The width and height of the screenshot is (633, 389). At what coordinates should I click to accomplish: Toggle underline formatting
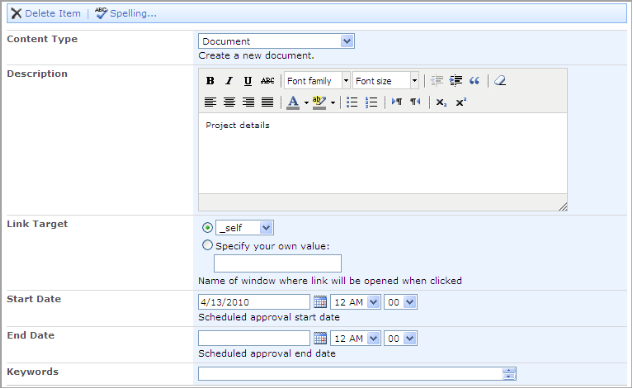[248, 81]
